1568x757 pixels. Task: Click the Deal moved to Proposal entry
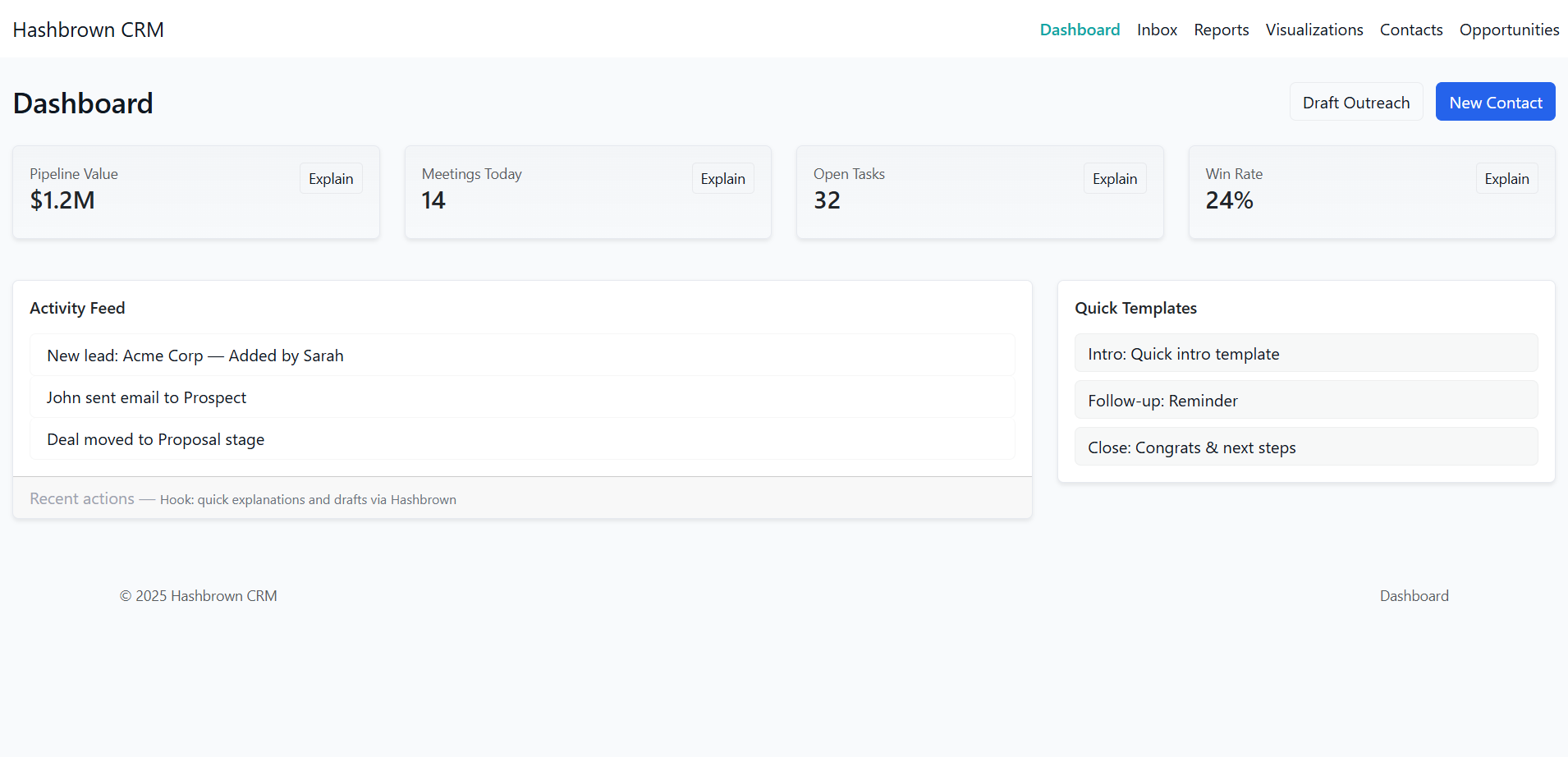522,439
